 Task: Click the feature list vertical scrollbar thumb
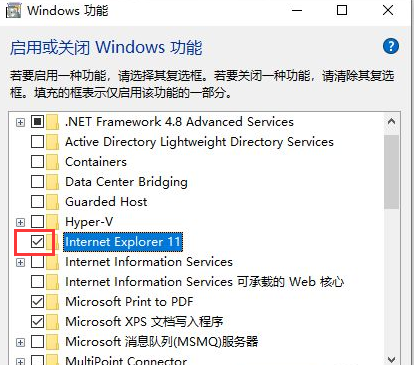point(391,172)
